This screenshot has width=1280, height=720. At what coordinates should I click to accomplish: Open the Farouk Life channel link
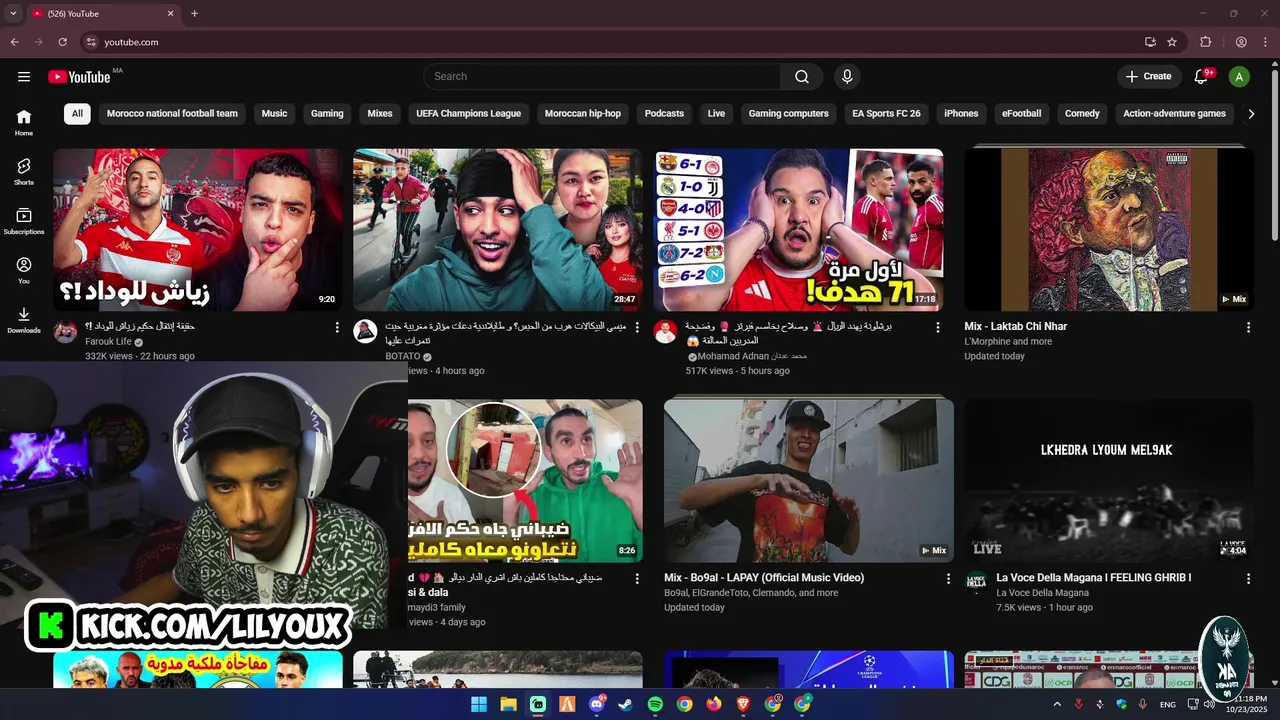109,342
